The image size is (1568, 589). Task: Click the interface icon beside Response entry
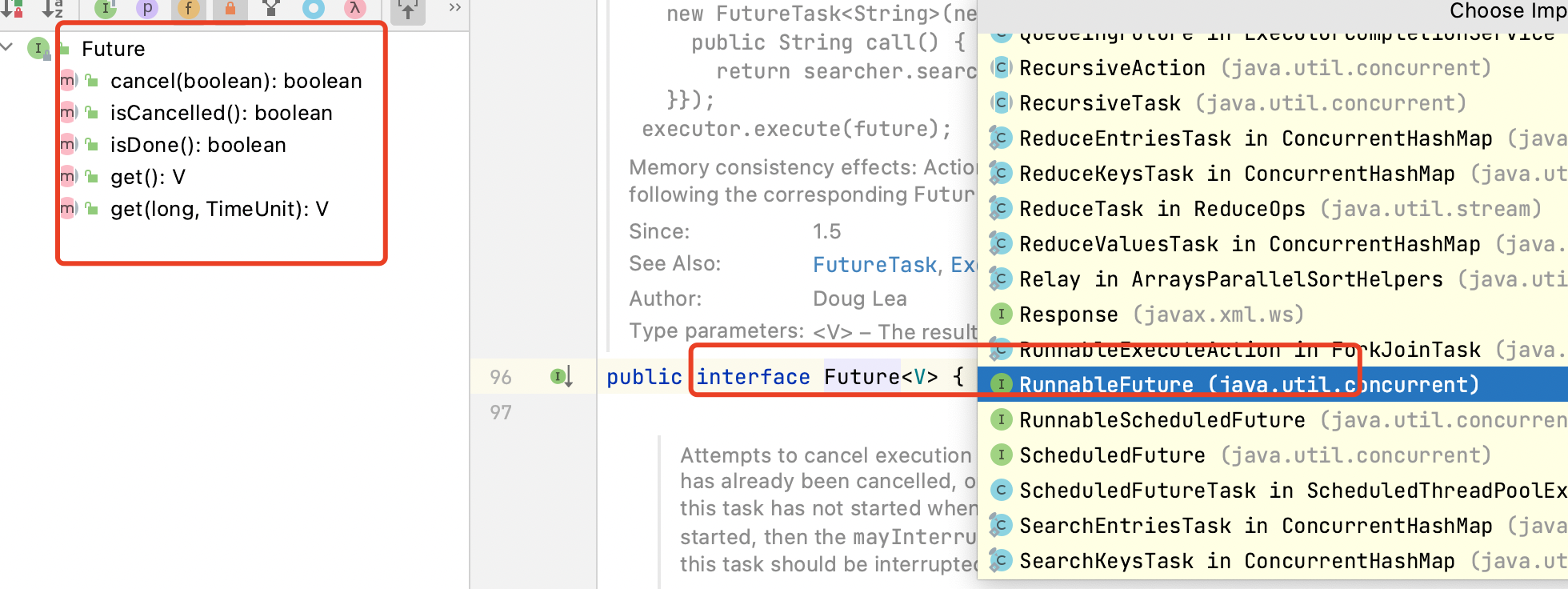[x=1000, y=315]
